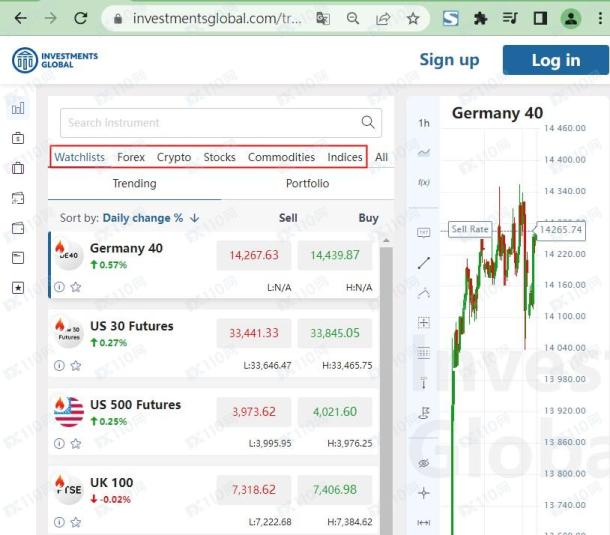Click the Investments Global logo
610x535 pixels.
coord(55,60)
